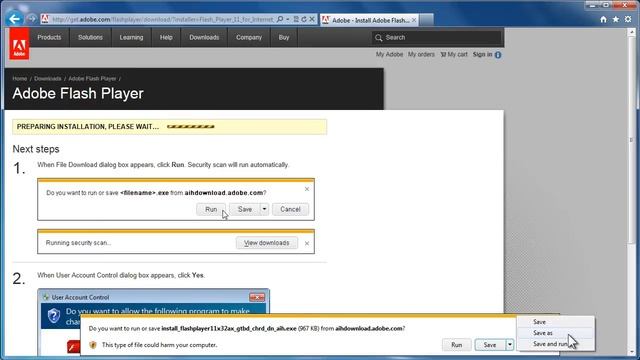The width and height of the screenshot is (640, 360).
Task: Click the Adobe site Search field
Action: tap(437, 38)
